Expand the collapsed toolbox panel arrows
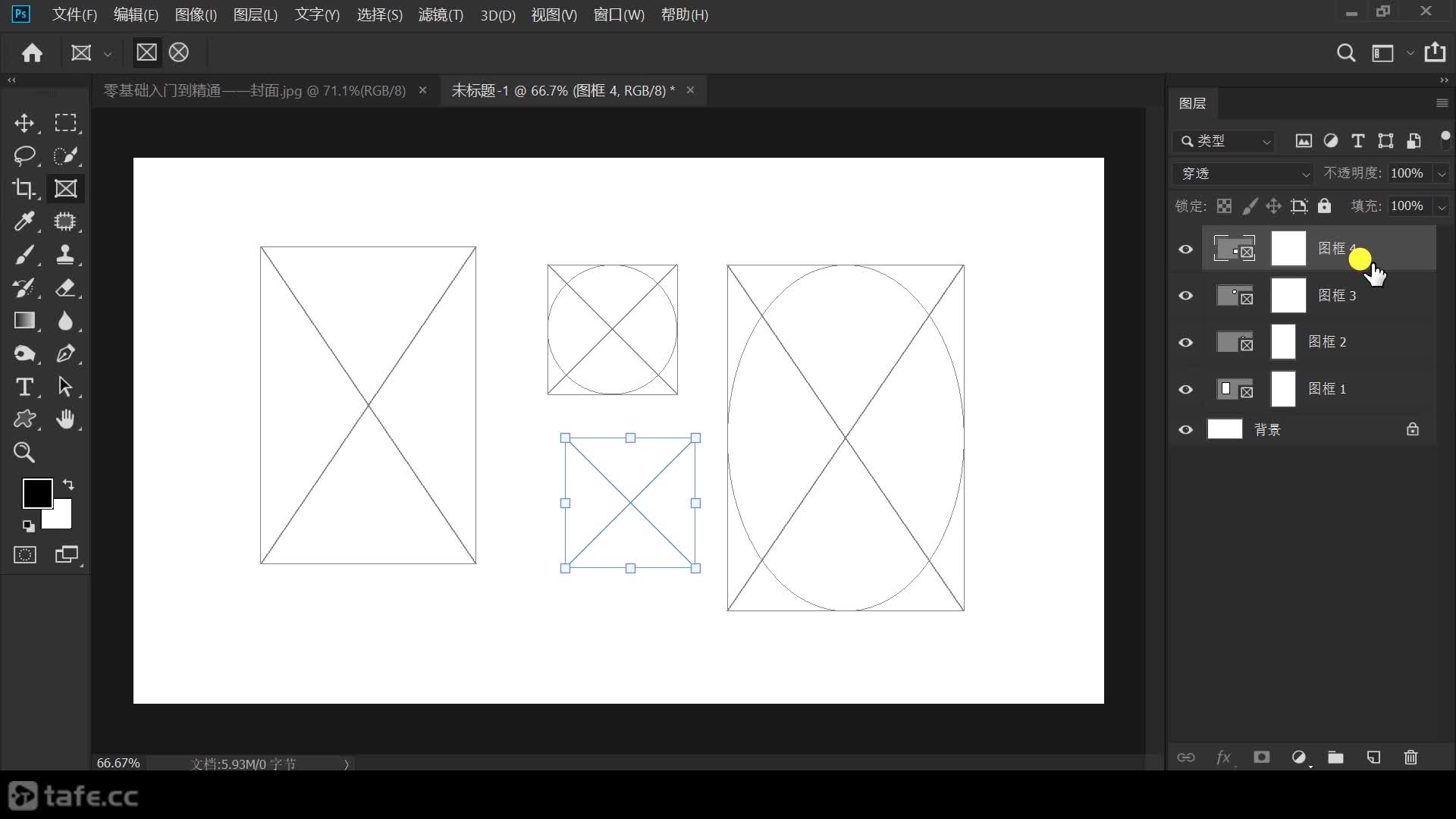1456x819 pixels. coord(11,80)
